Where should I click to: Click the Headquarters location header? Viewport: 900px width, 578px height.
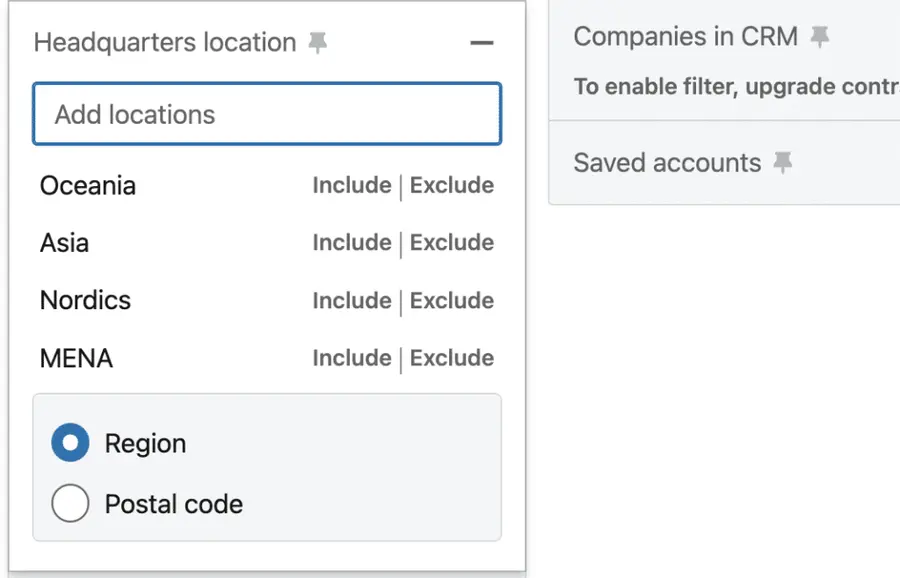(x=164, y=42)
